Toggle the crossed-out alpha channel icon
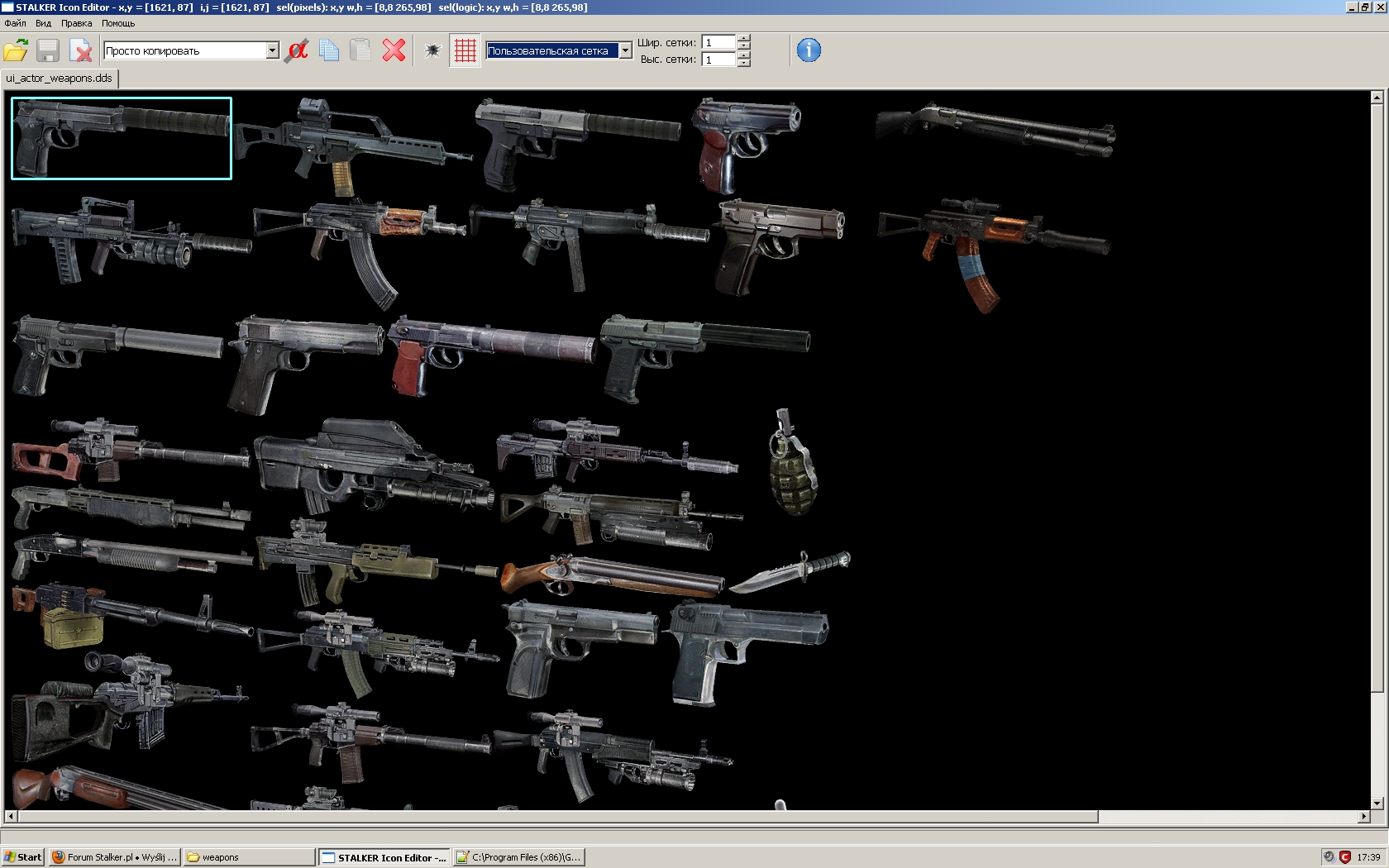 click(x=296, y=51)
